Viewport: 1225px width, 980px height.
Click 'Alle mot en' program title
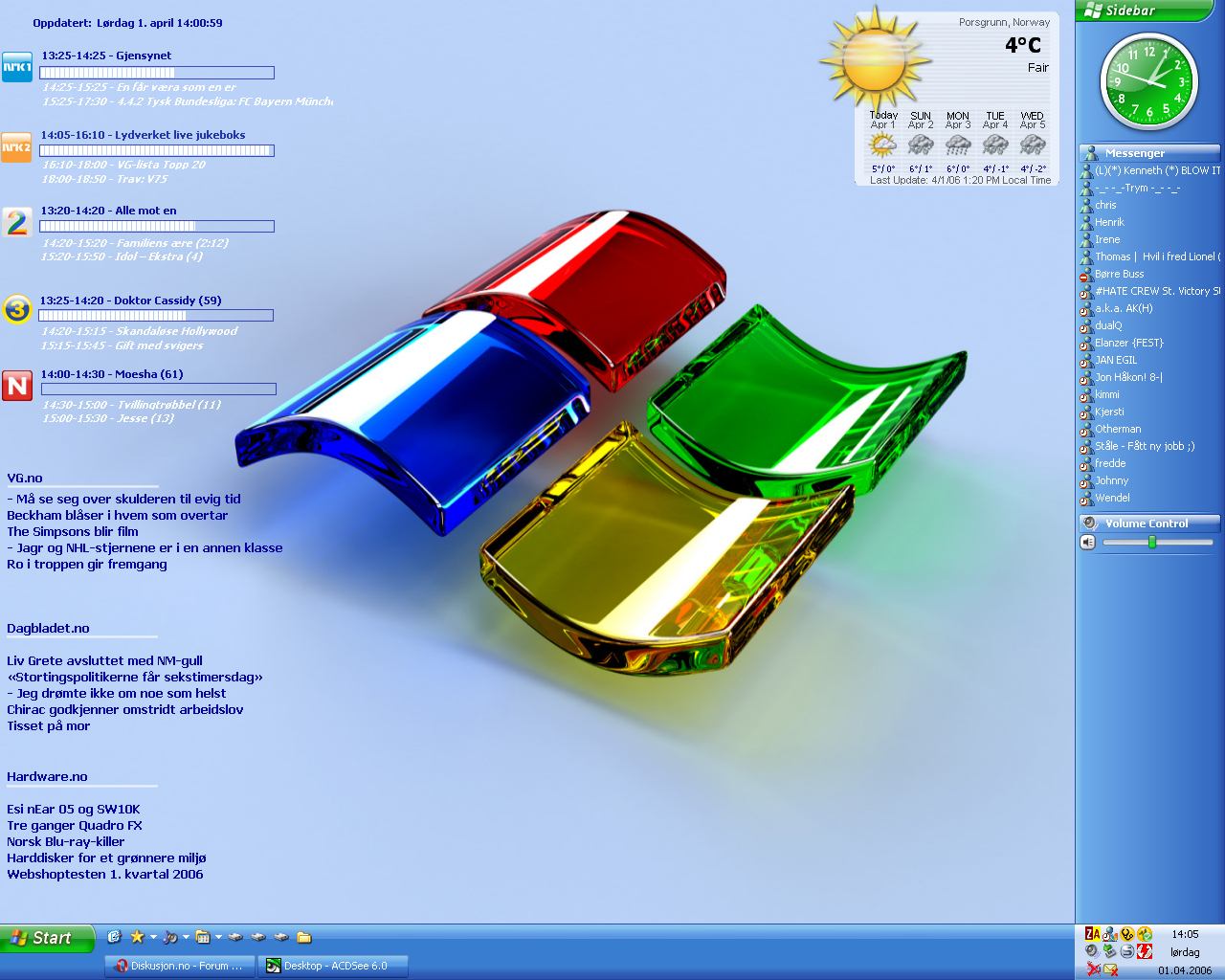pos(145,211)
